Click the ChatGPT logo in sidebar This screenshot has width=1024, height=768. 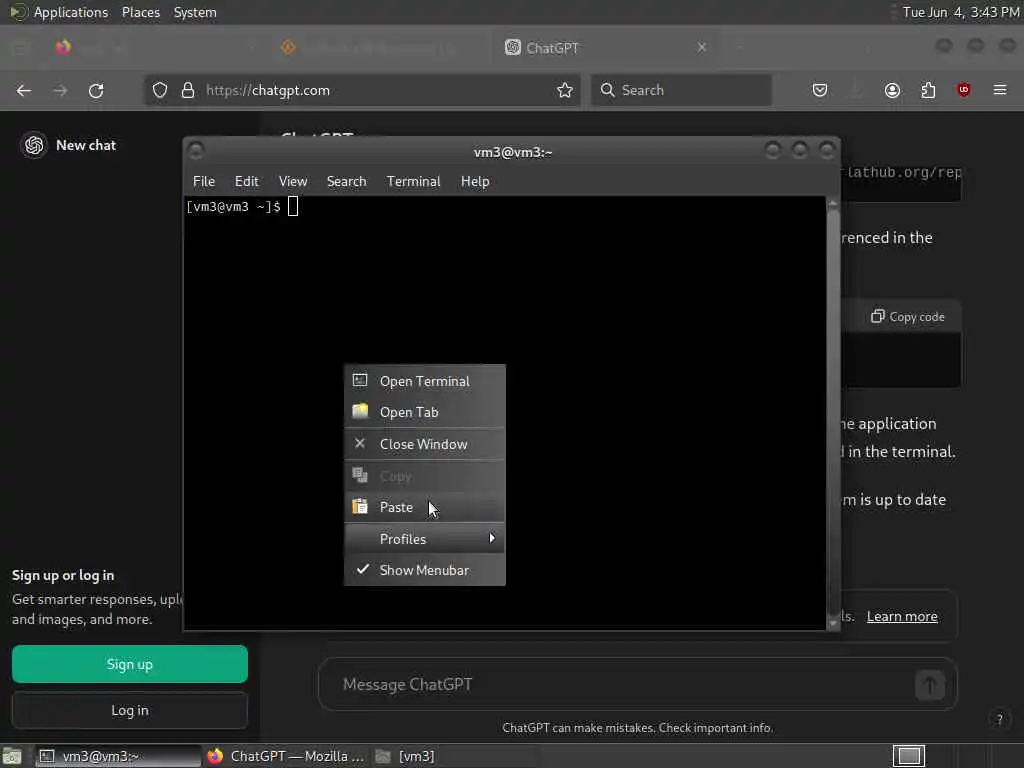click(34, 145)
